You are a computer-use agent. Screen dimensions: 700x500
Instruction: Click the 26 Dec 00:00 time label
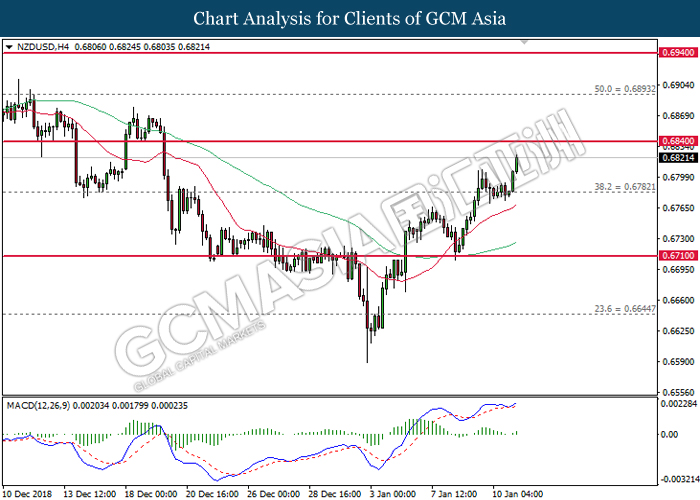(273, 494)
